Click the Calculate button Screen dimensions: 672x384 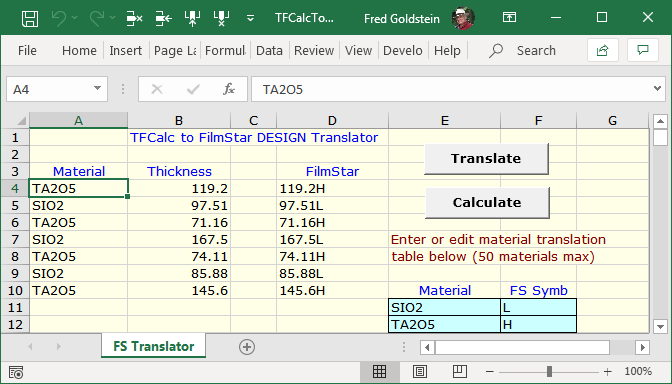tap(487, 202)
